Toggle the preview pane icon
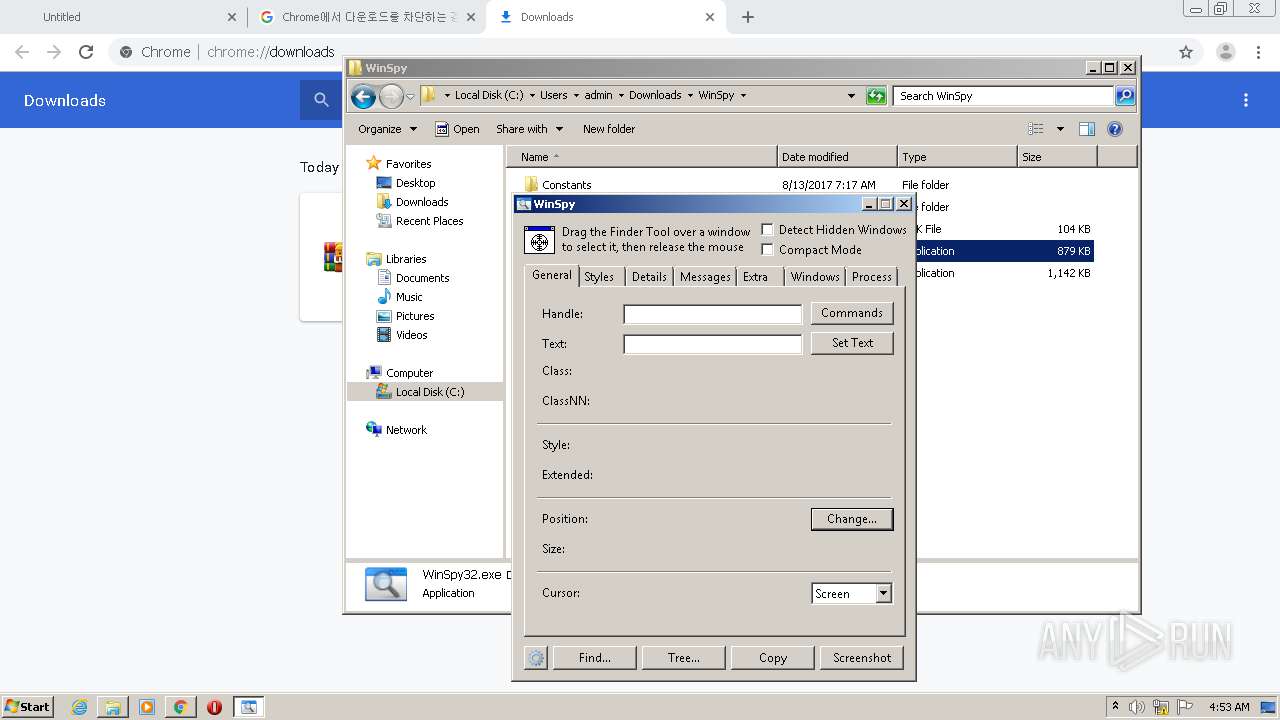Image resolution: width=1280 pixels, height=720 pixels. (x=1087, y=129)
